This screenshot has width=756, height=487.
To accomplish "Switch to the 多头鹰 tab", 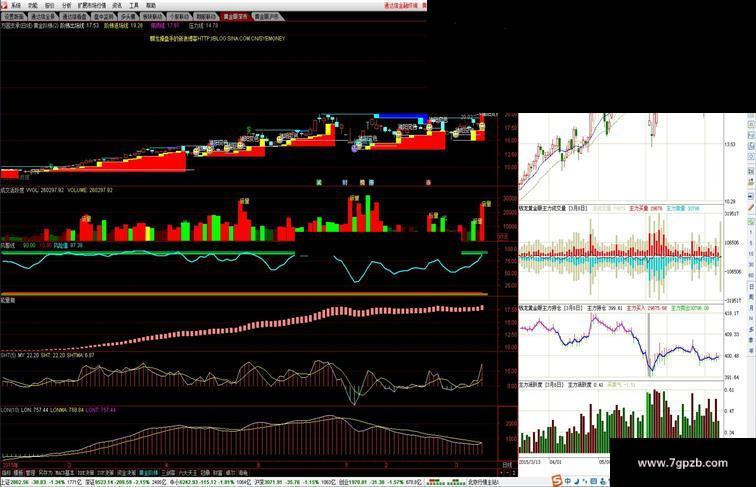I will click(128, 16).
